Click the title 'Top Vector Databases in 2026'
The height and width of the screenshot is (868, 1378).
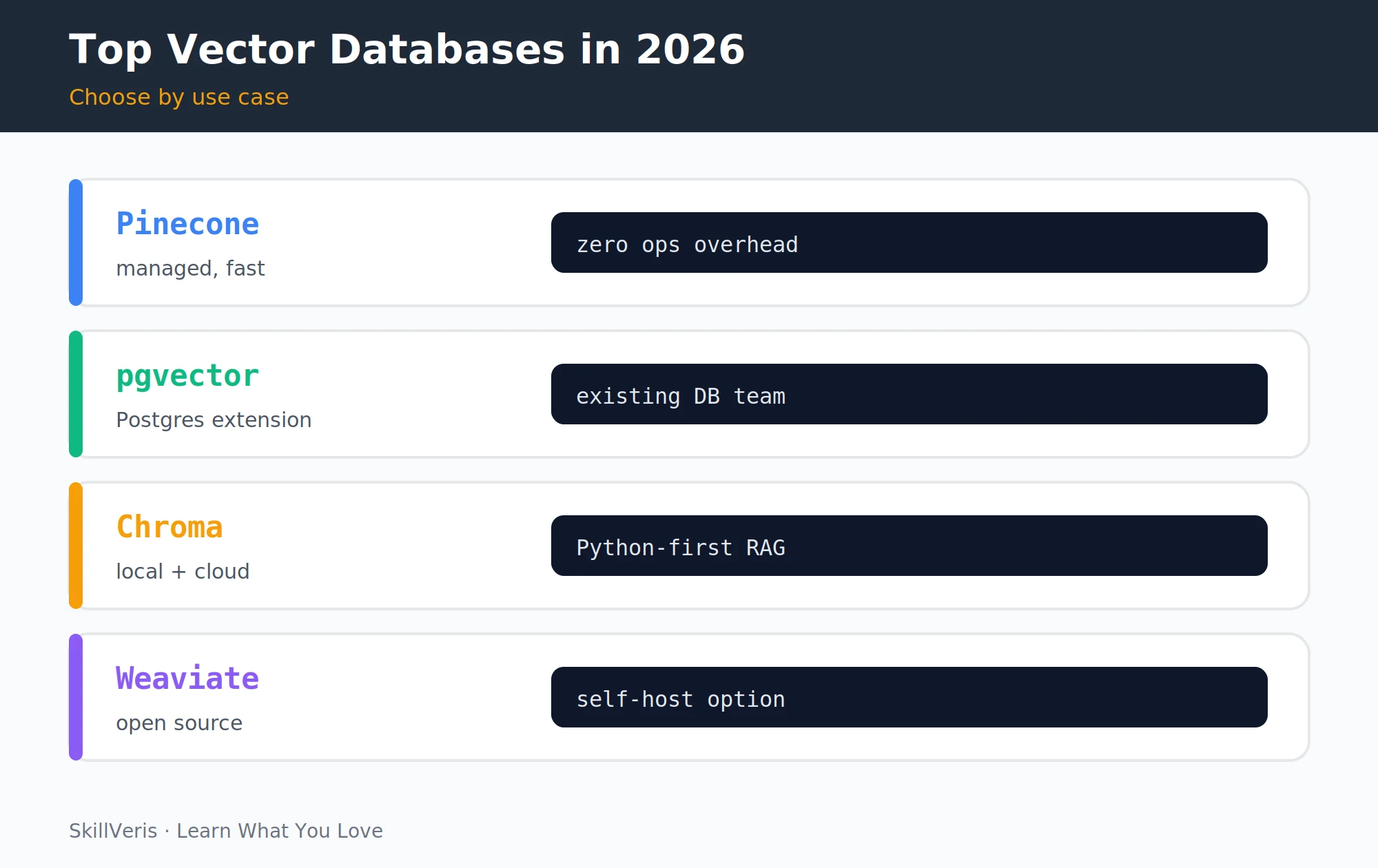[407, 50]
